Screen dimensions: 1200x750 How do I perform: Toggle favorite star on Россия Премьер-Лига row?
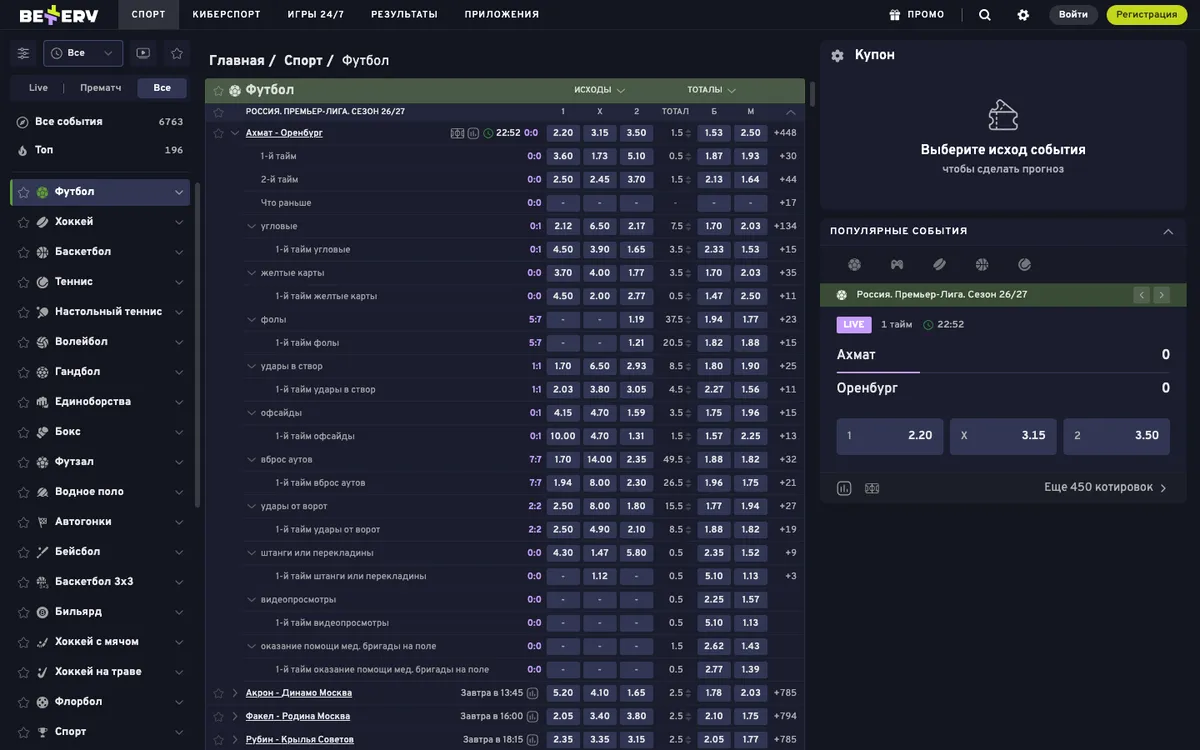(x=218, y=112)
